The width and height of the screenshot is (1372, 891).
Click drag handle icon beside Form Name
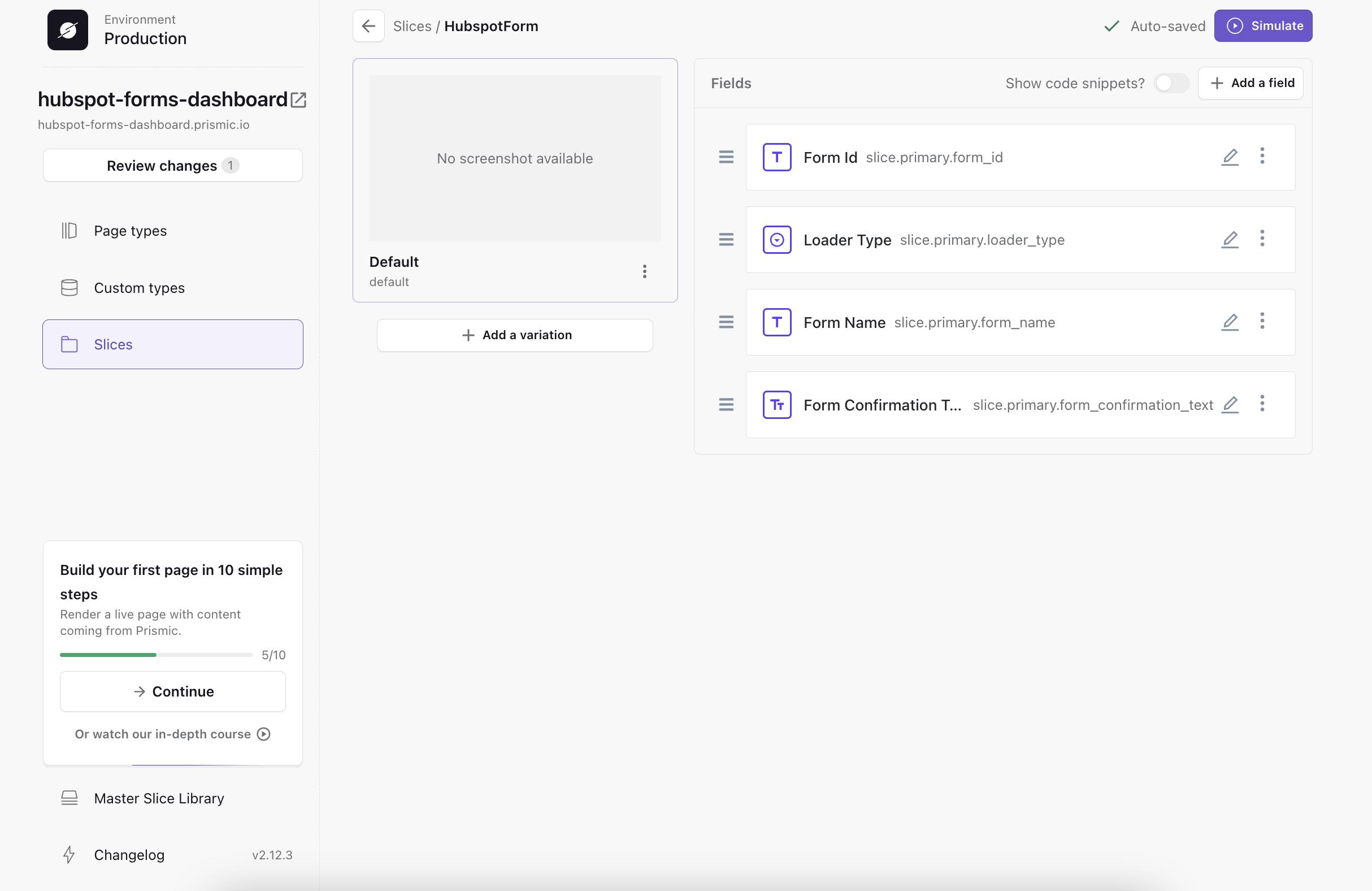click(x=726, y=322)
